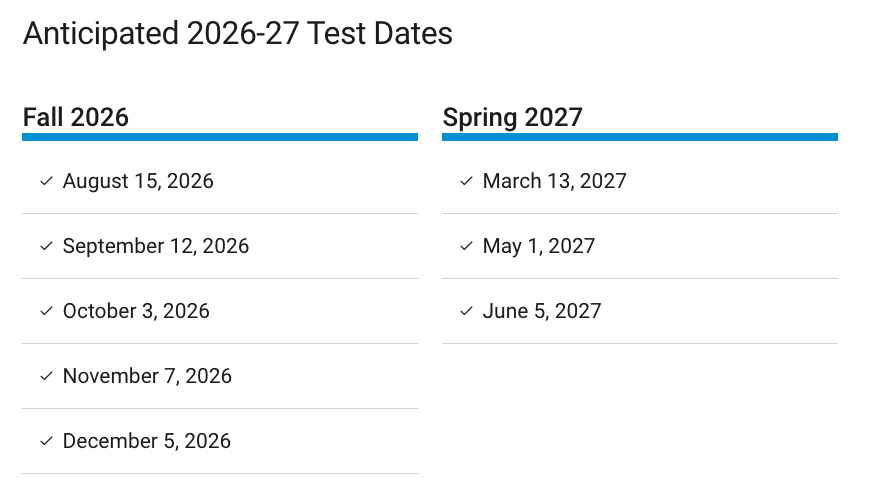This screenshot has width=876, height=503.
Task: Click the checkmark icon before October 3, 2026
Action: (46, 311)
